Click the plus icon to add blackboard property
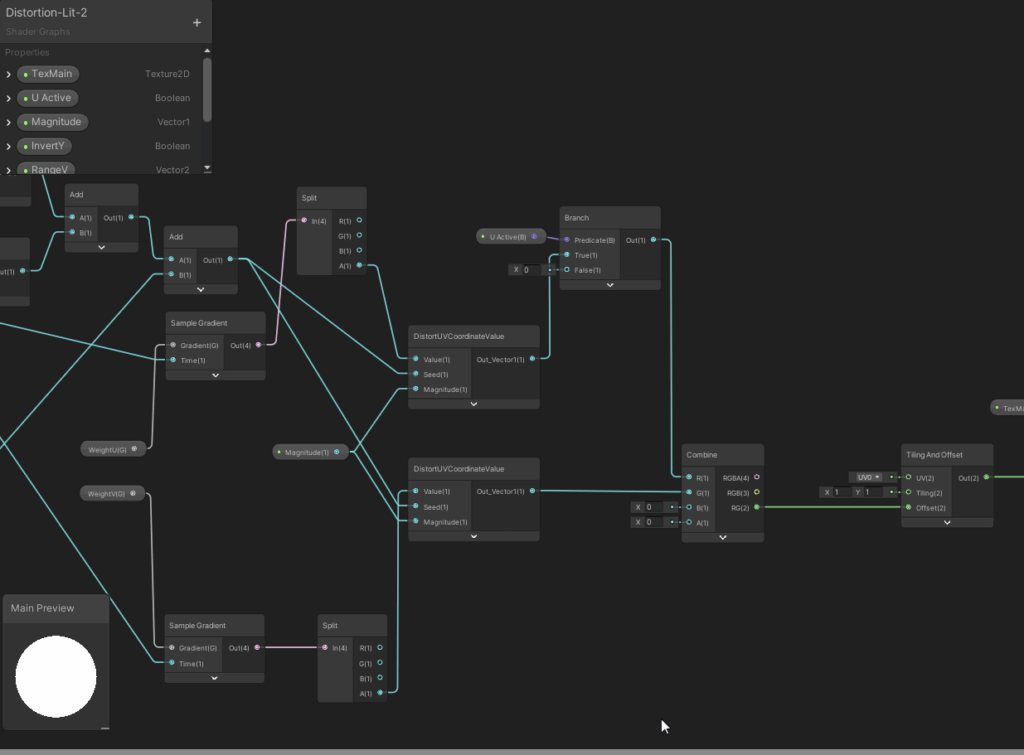The image size is (1024, 755). pyautogui.click(x=196, y=22)
